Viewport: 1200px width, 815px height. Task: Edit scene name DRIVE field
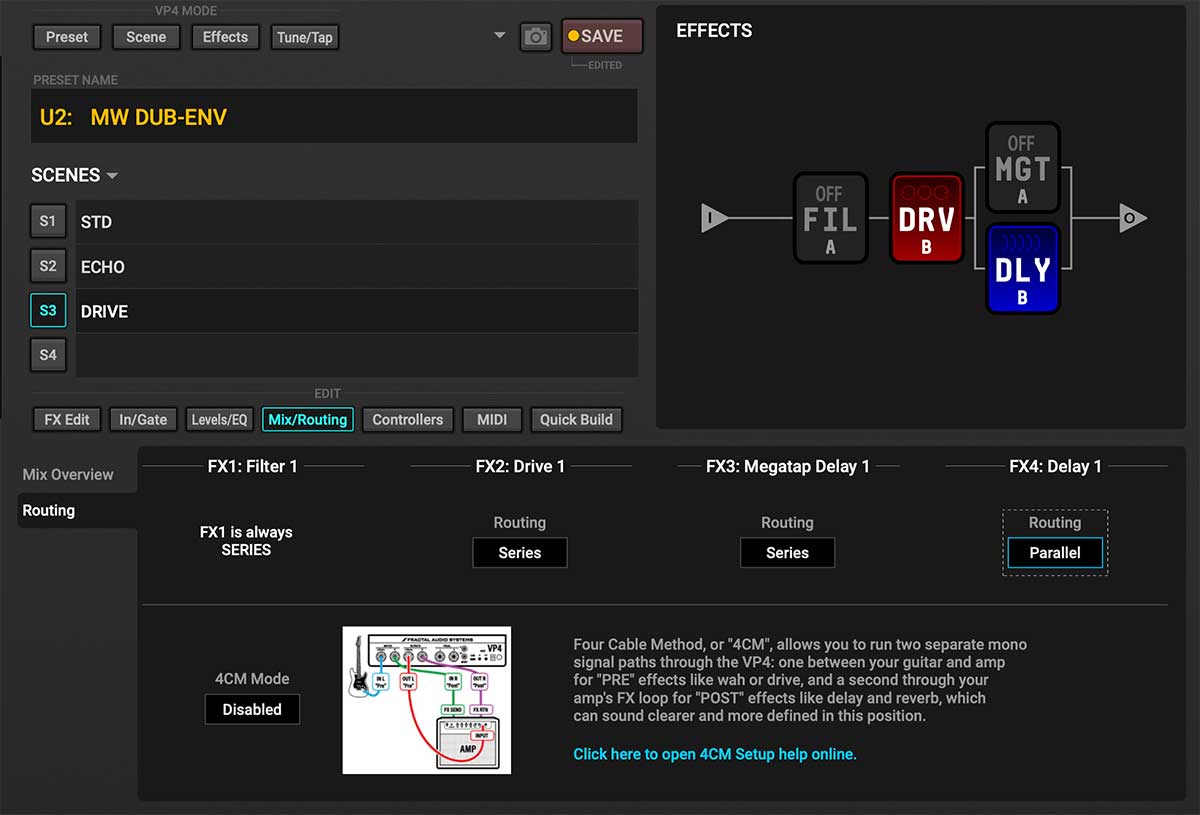point(357,311)
